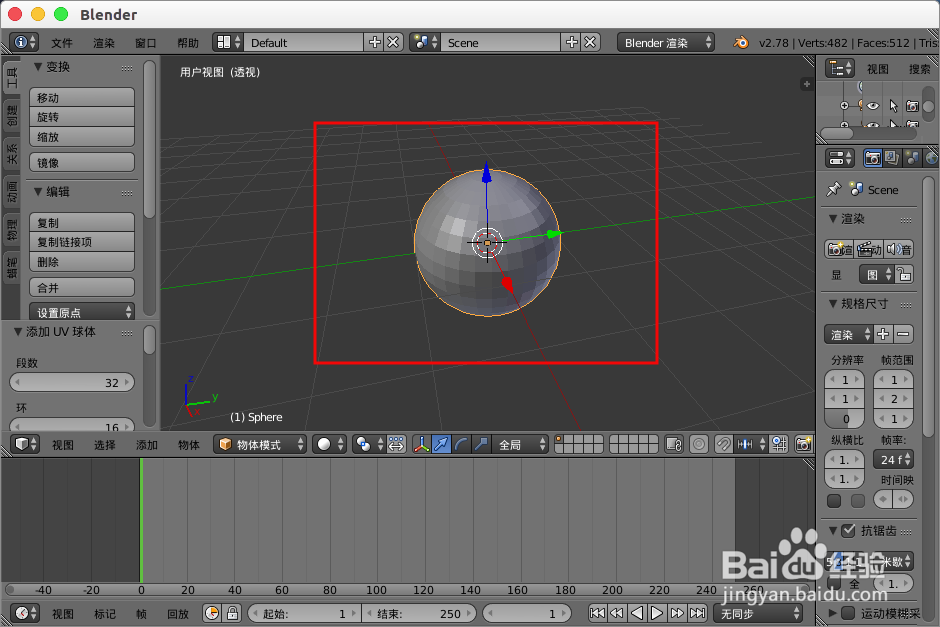Open the 无同步 sync dropdown in timeline
This screenshot has width=940, height=627.
(x=757, y=613)
